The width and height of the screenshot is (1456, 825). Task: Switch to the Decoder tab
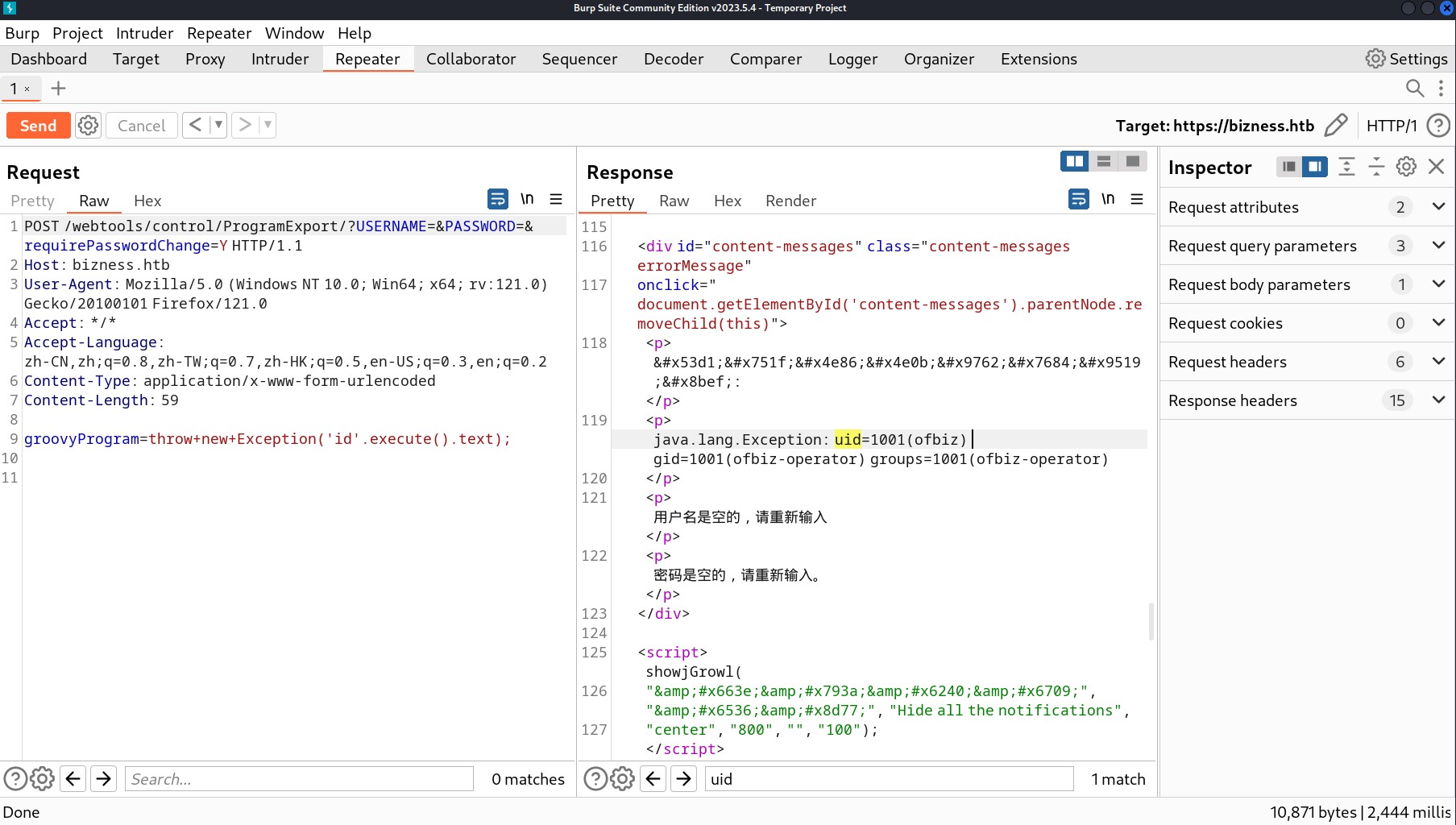coord(673,59)
